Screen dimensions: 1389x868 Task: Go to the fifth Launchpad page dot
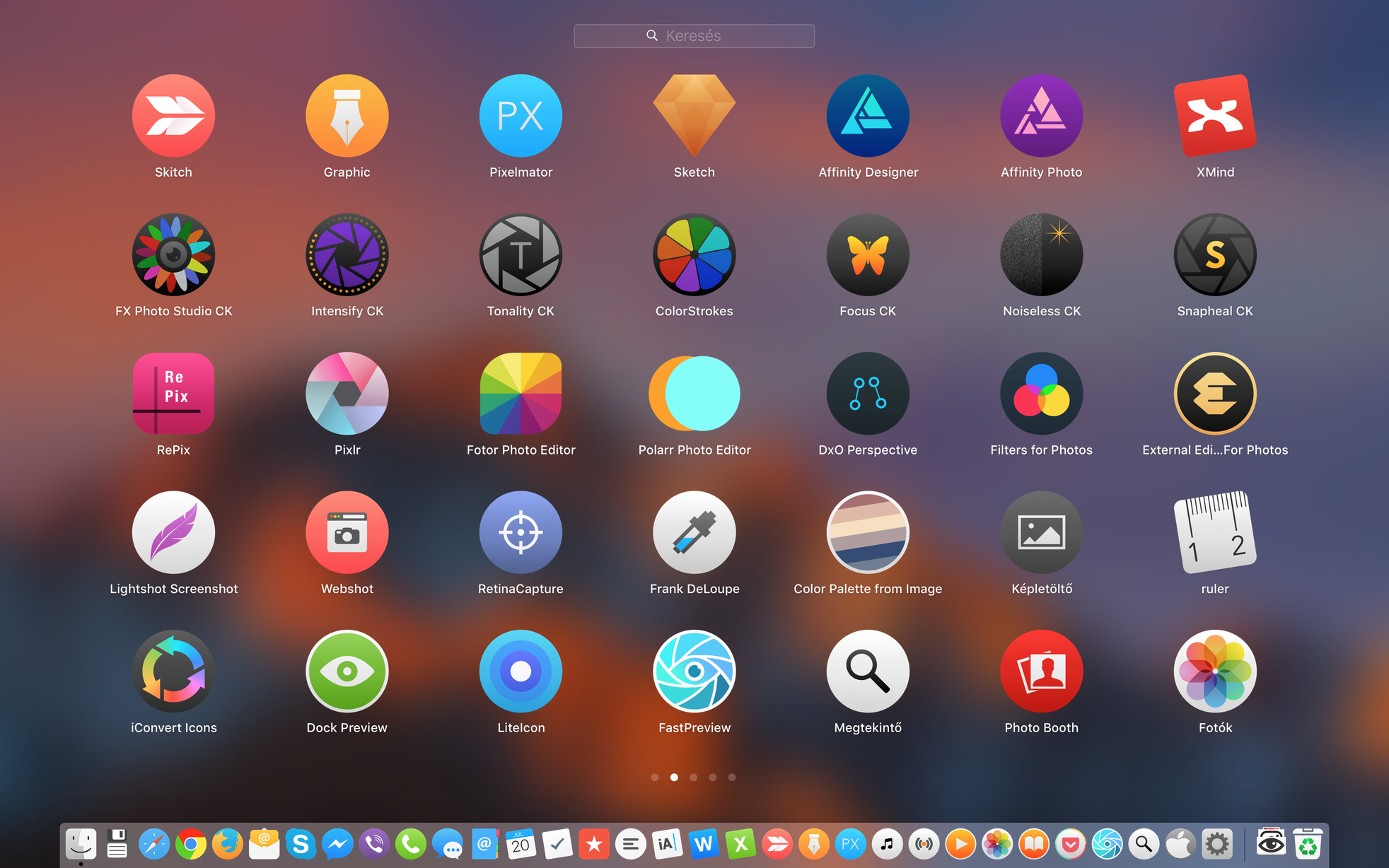[732, 778]
